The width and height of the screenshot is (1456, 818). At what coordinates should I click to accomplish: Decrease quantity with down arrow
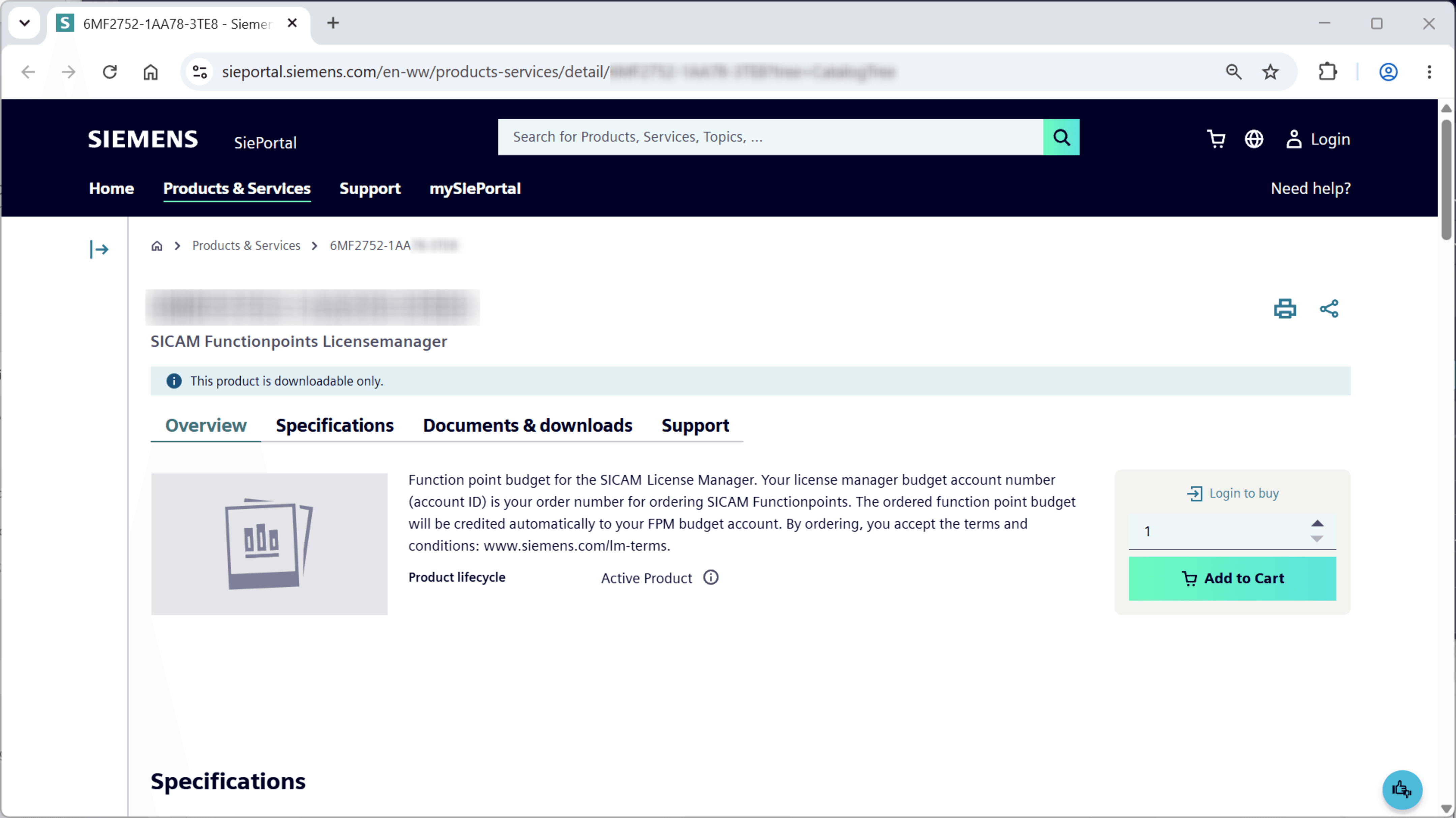[1317, 539]
